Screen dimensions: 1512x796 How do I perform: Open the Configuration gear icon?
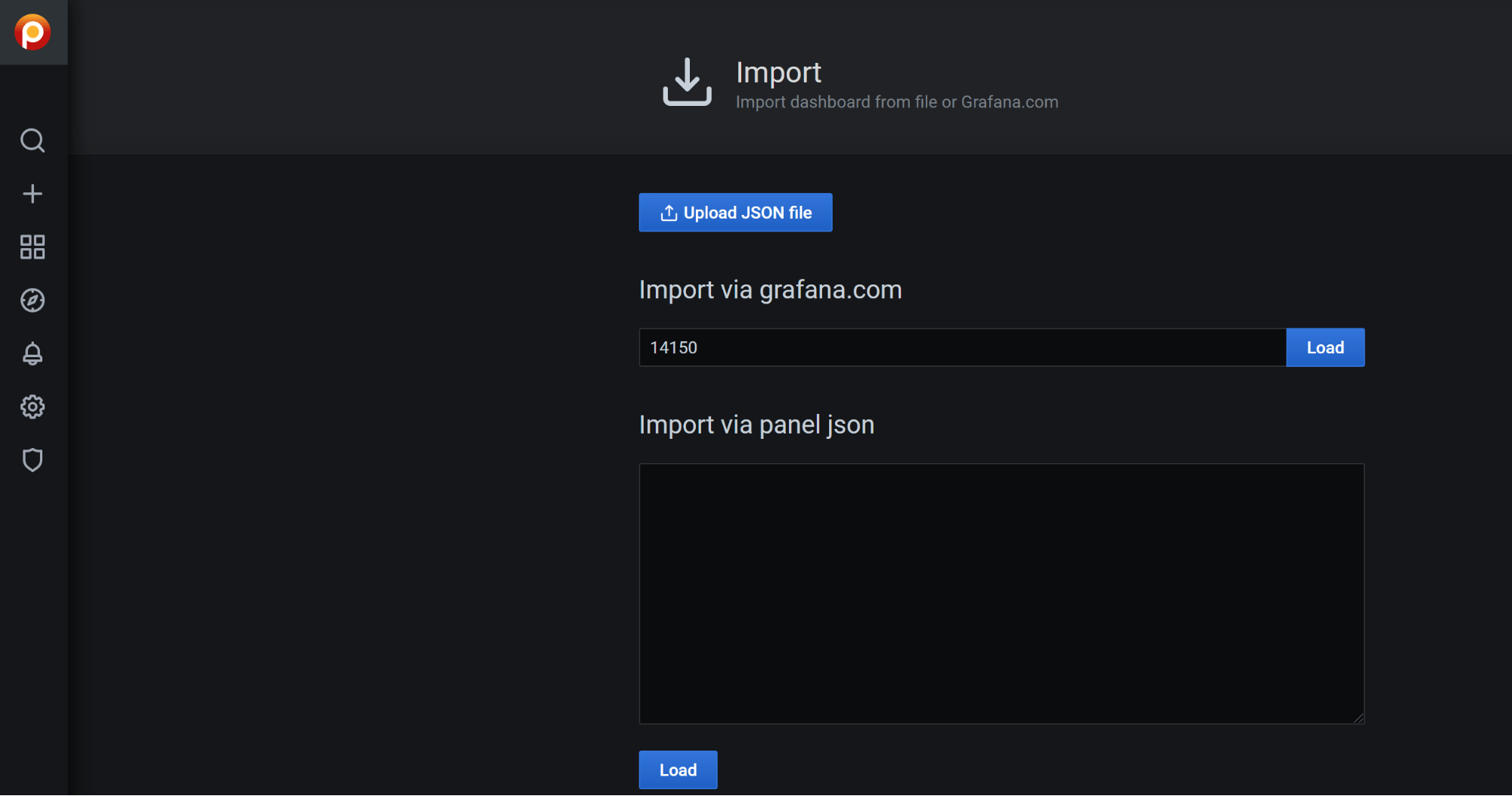click(x=33, y=406)
